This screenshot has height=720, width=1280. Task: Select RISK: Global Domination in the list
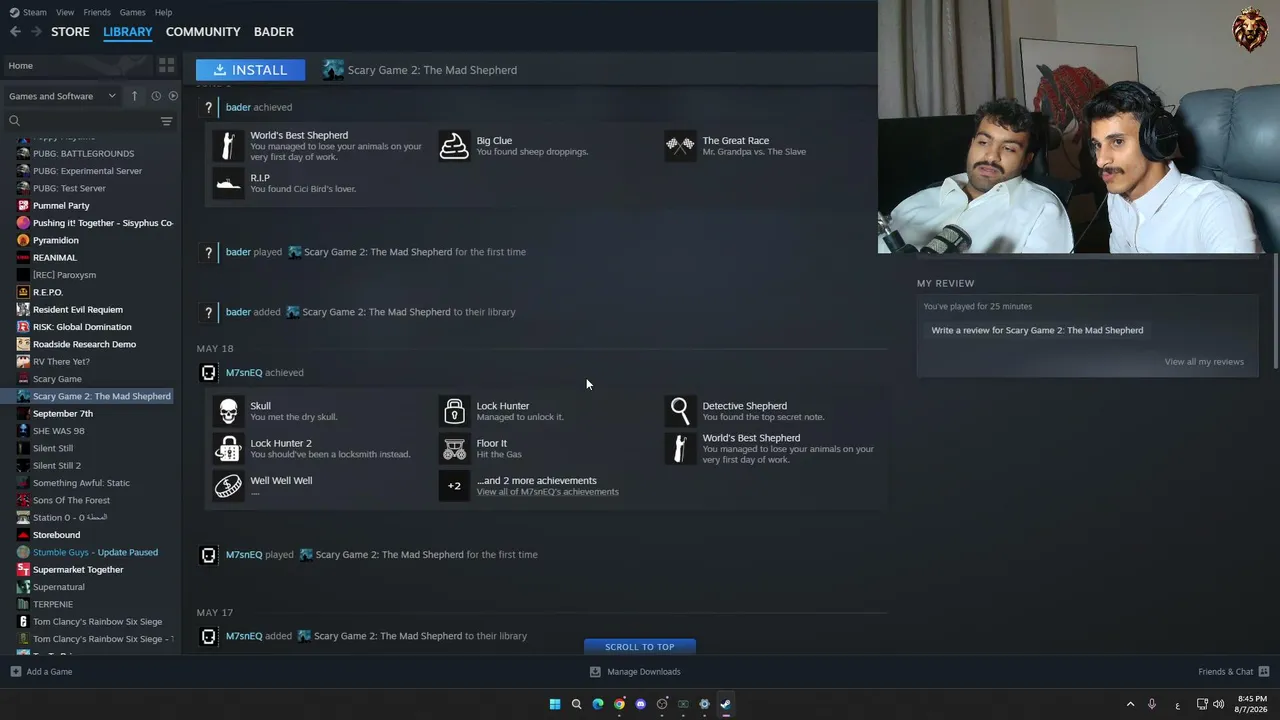click(x=82, y=327)
